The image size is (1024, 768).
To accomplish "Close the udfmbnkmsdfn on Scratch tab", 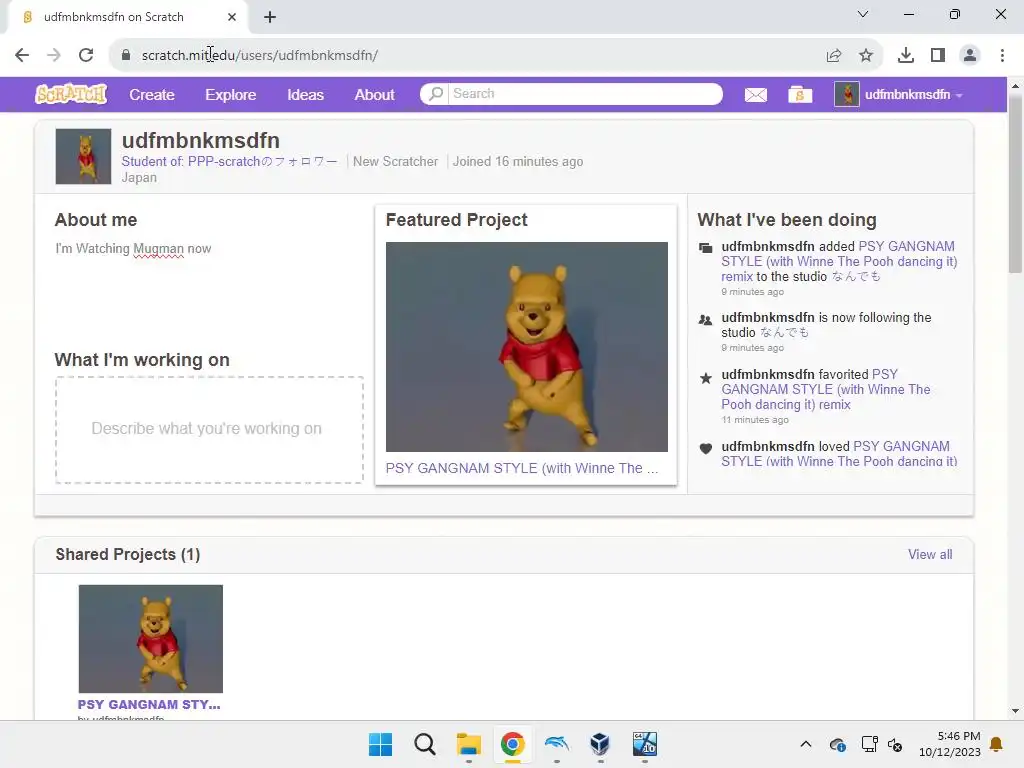I will click(232, 17).
